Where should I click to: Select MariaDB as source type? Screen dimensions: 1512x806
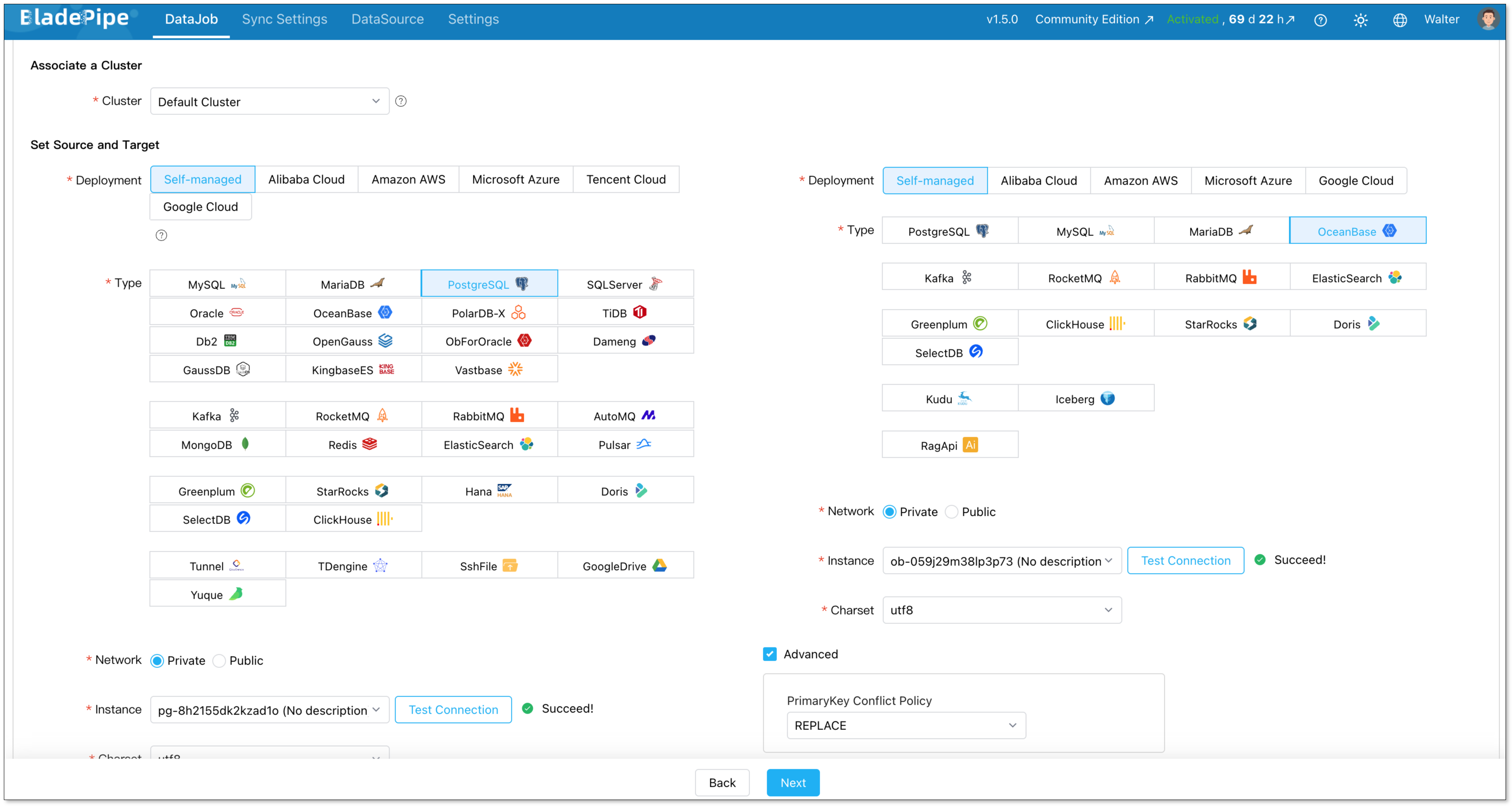pyautogui.click(x=353, y=284)
